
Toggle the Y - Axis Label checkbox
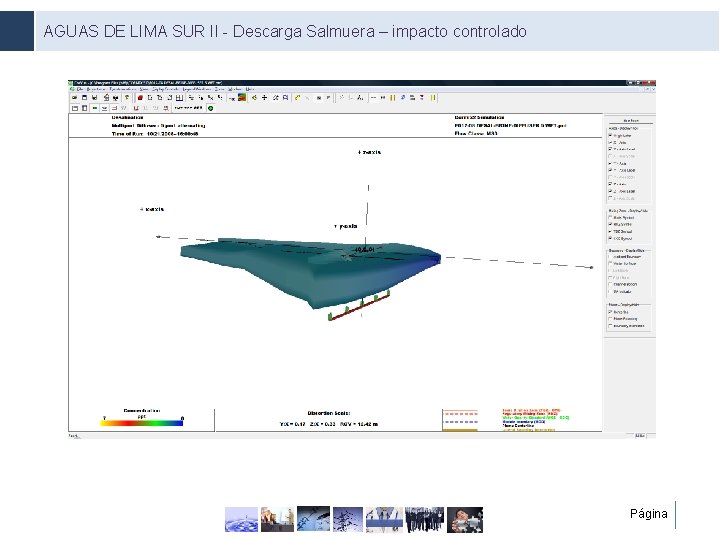pos(610,170)
